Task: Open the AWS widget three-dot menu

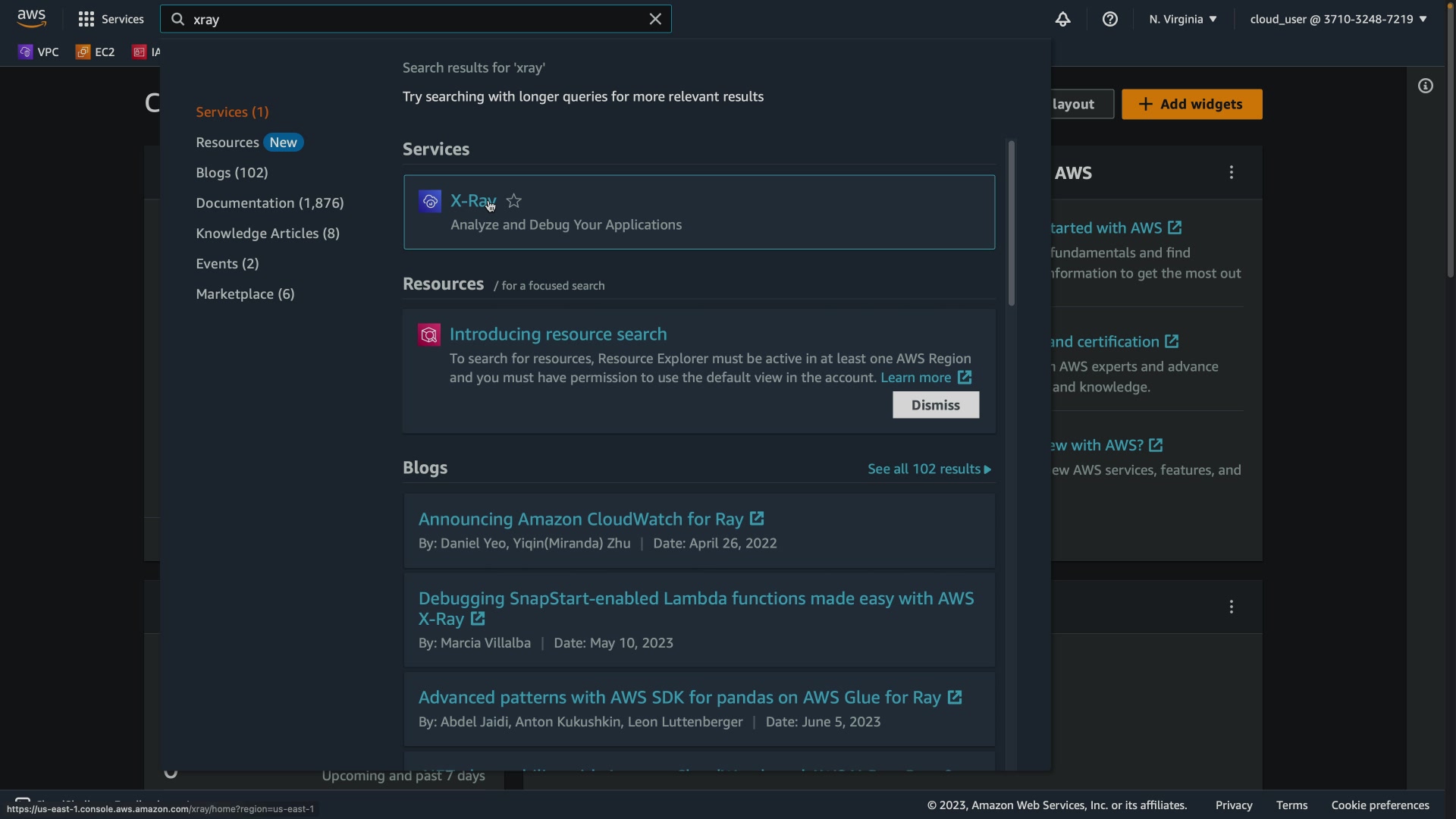Action: (1231, 173)
